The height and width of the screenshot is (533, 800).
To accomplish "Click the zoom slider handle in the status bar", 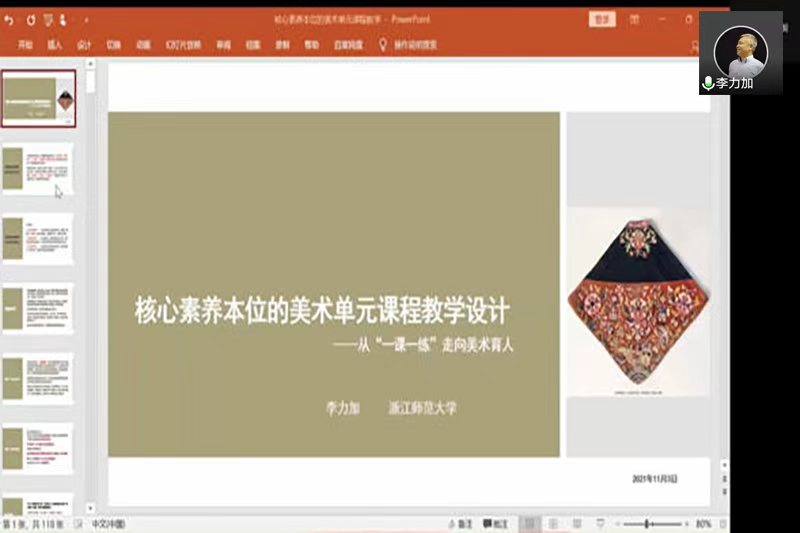I will click(x=649, y=524).
